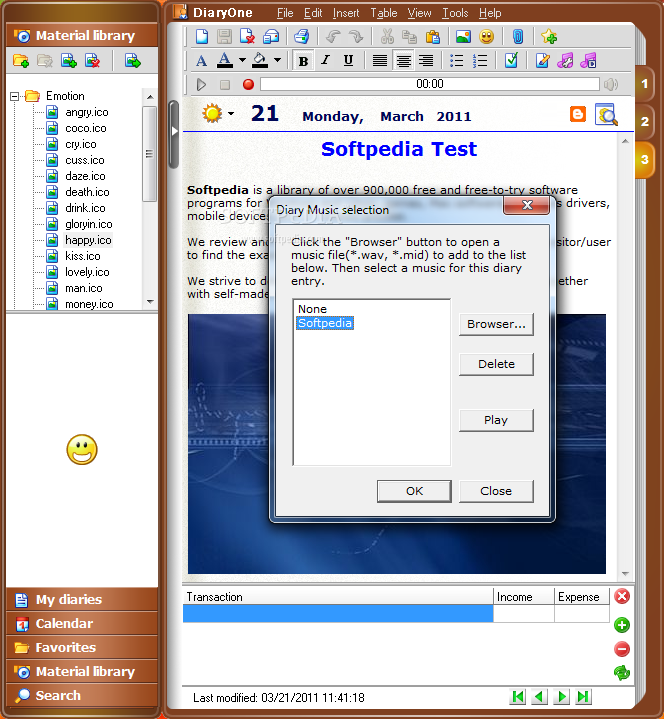Click the export material green arrow icon
The height and width of the screenshot is (719, 664).
pyautogui.click(x=133, y=61)
